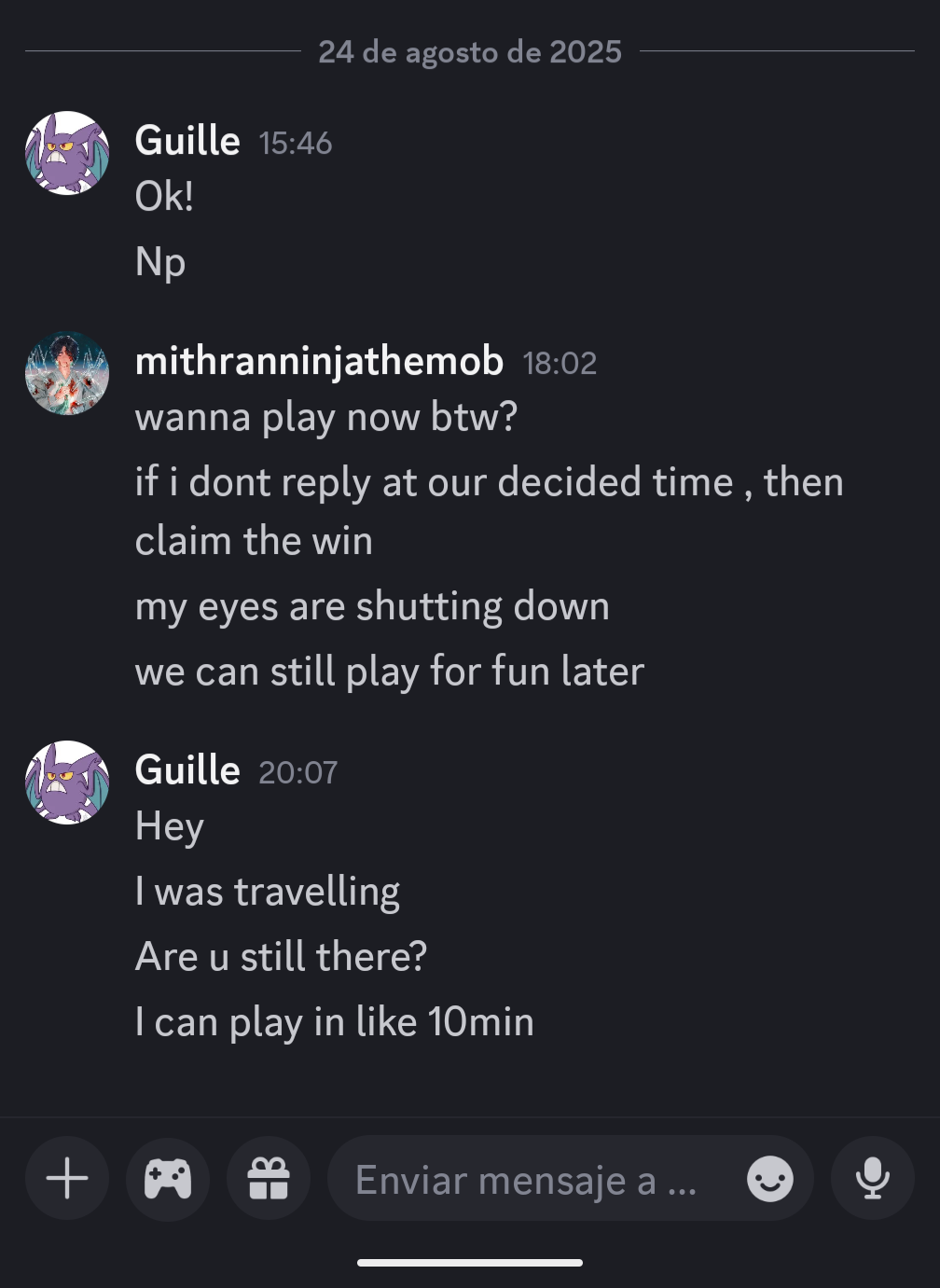This screenshot has width=940, height=1288.
Task: Tap the Guille username at 20:07
Action: point(187,770)
